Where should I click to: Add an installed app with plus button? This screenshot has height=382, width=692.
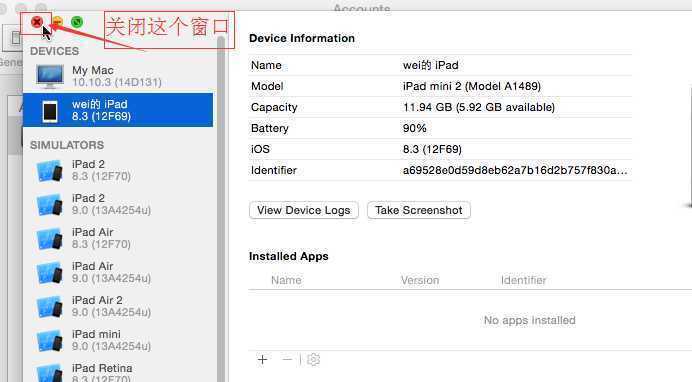tap(263, 360)
